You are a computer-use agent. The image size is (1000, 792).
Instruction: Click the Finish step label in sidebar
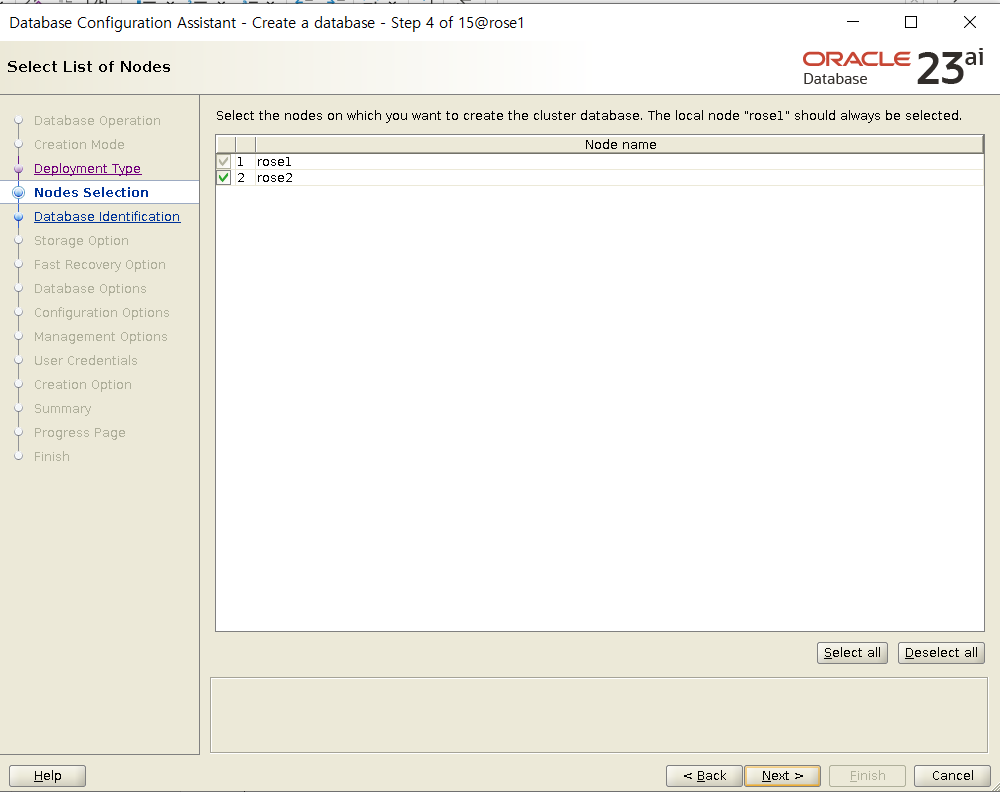coord(52,457)
